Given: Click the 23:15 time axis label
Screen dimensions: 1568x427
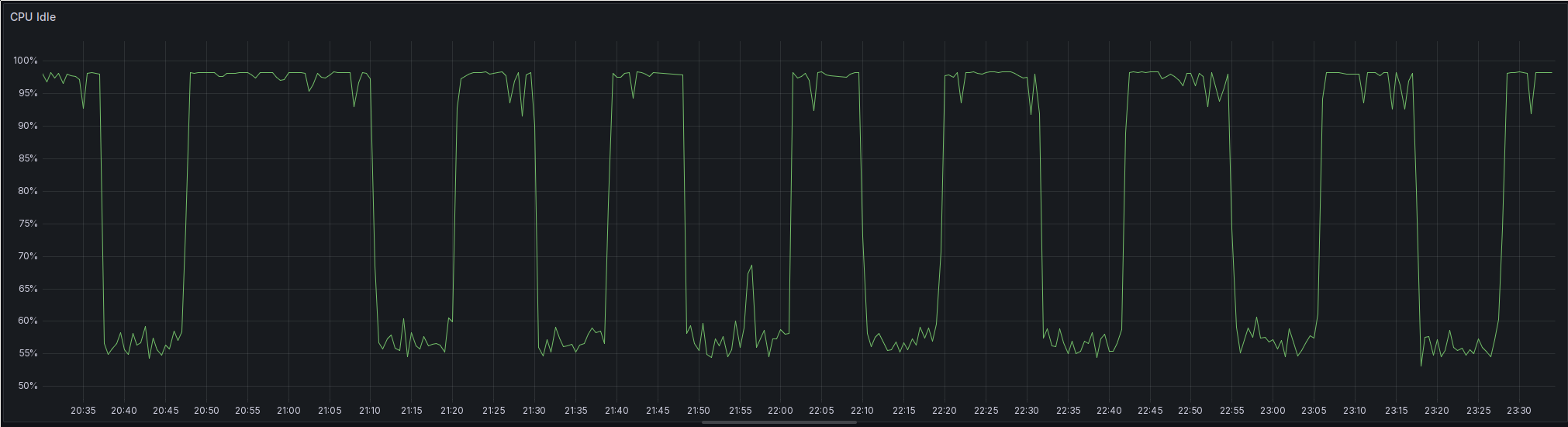Looking at the screenshot, I should click(1396, 411).
